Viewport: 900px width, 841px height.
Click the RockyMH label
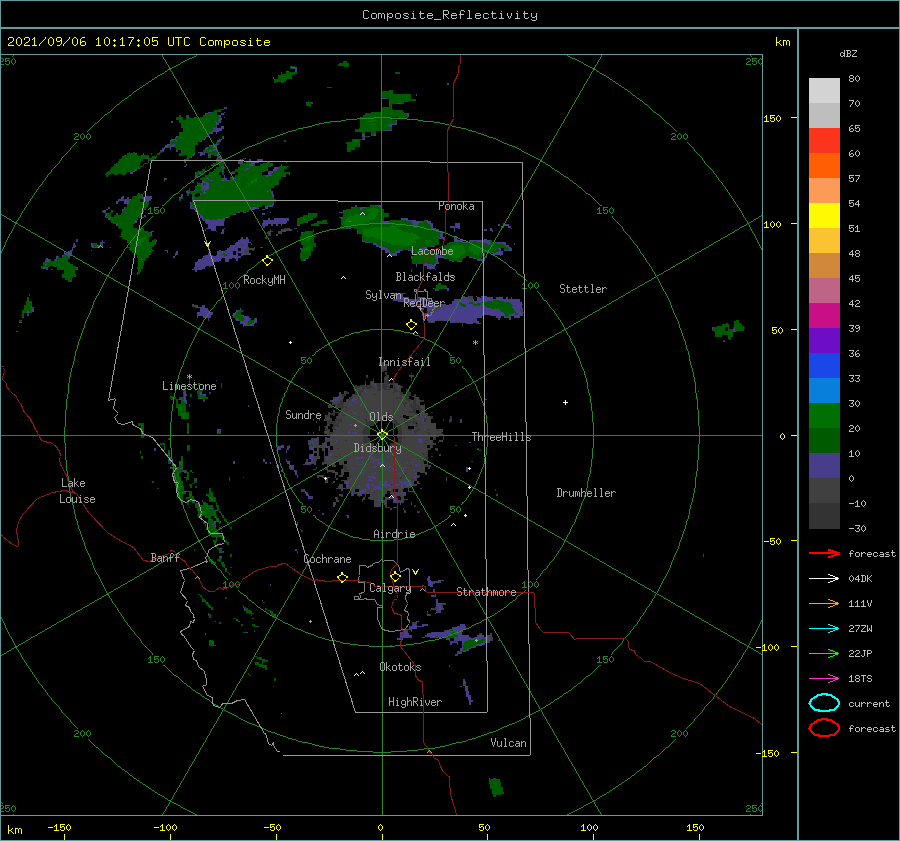(264, 280)
